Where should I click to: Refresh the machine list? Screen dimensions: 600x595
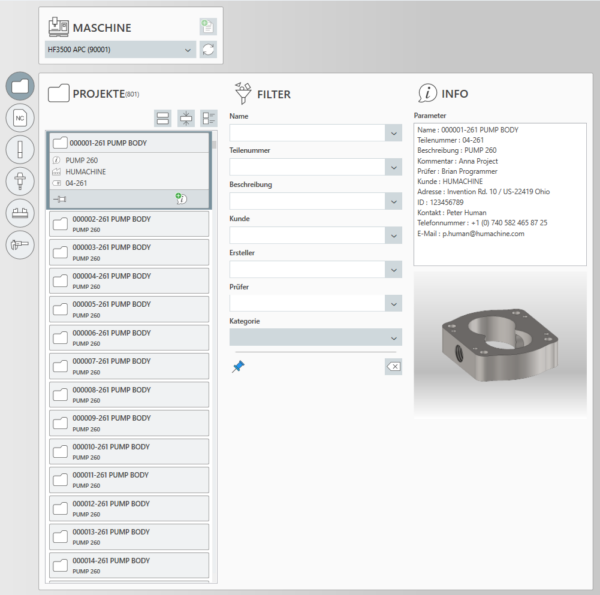point(207,50)
